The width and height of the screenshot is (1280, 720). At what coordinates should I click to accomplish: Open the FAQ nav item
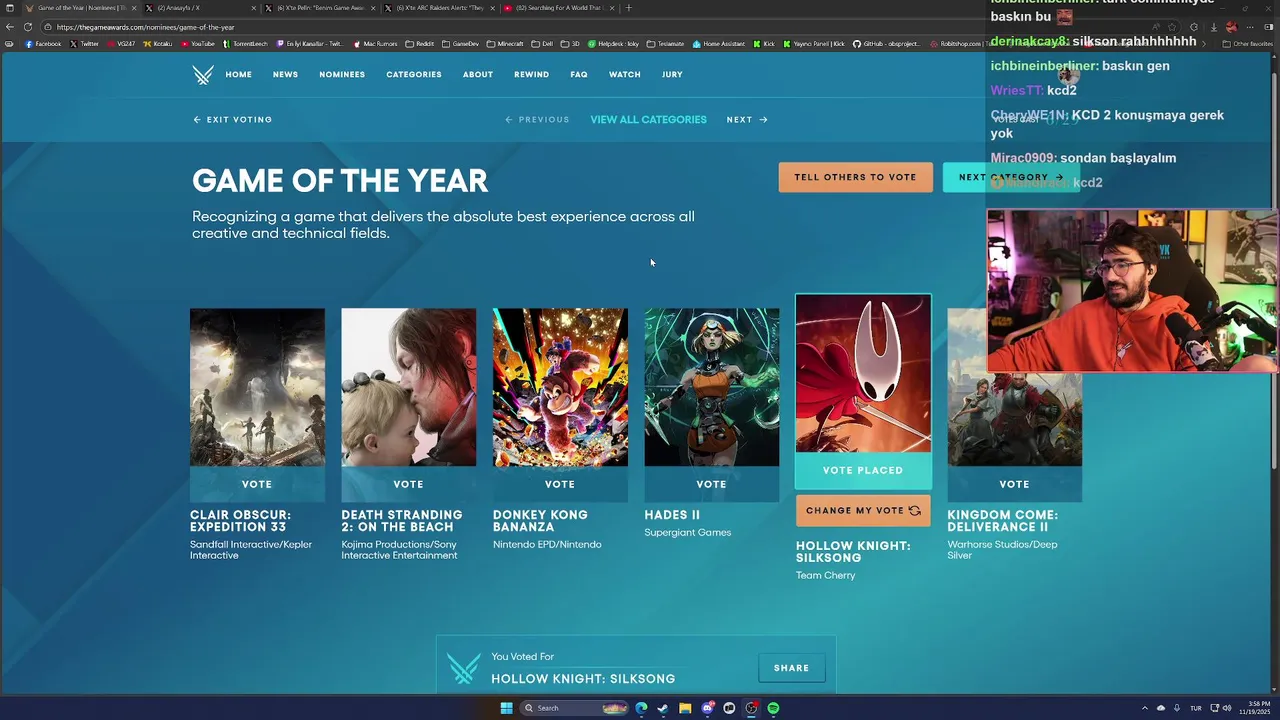coord(579,75)
